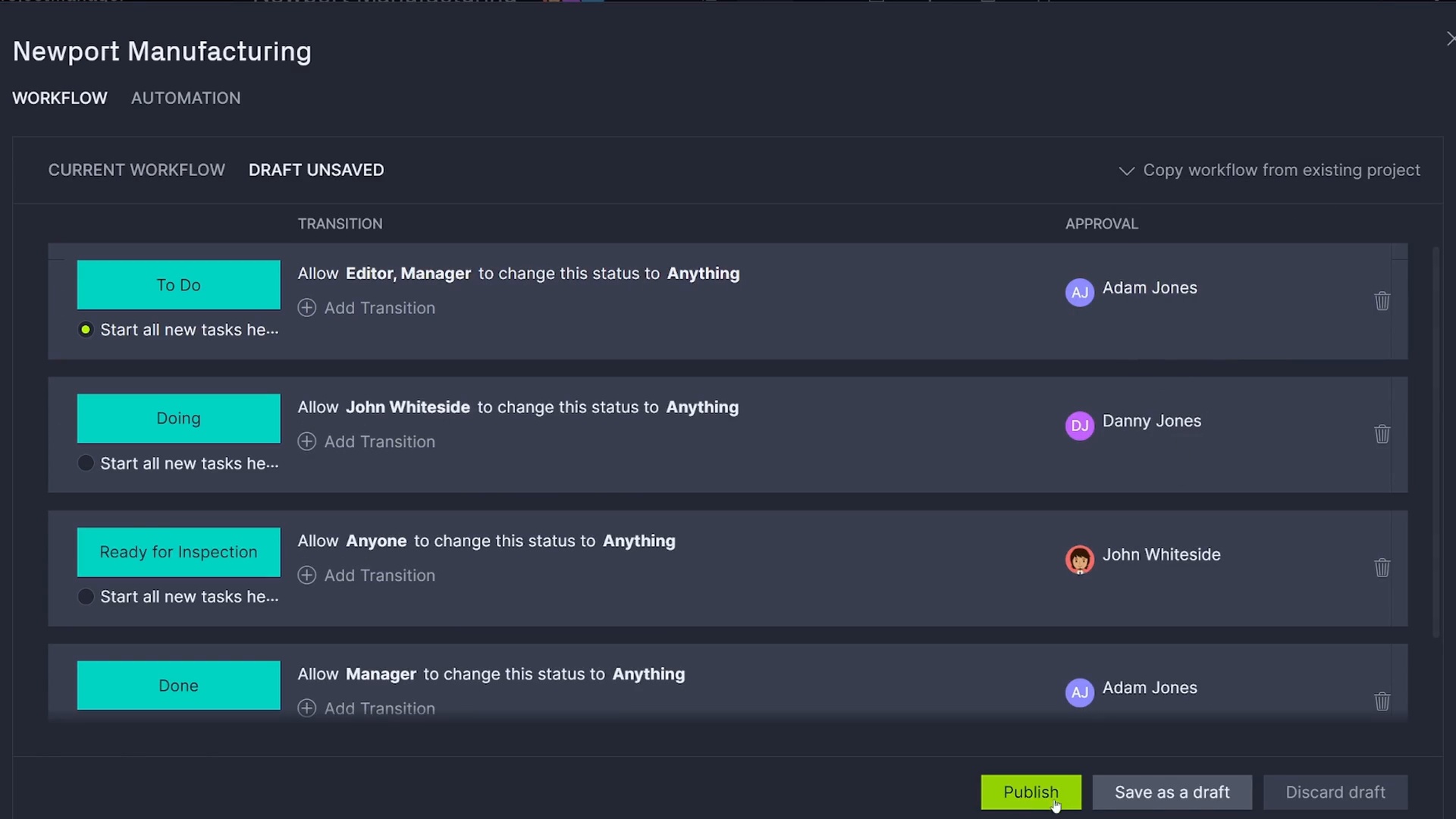
Task: Click plus icon under To Do transition
Action: pyautogui.click(x=306, y=308)
